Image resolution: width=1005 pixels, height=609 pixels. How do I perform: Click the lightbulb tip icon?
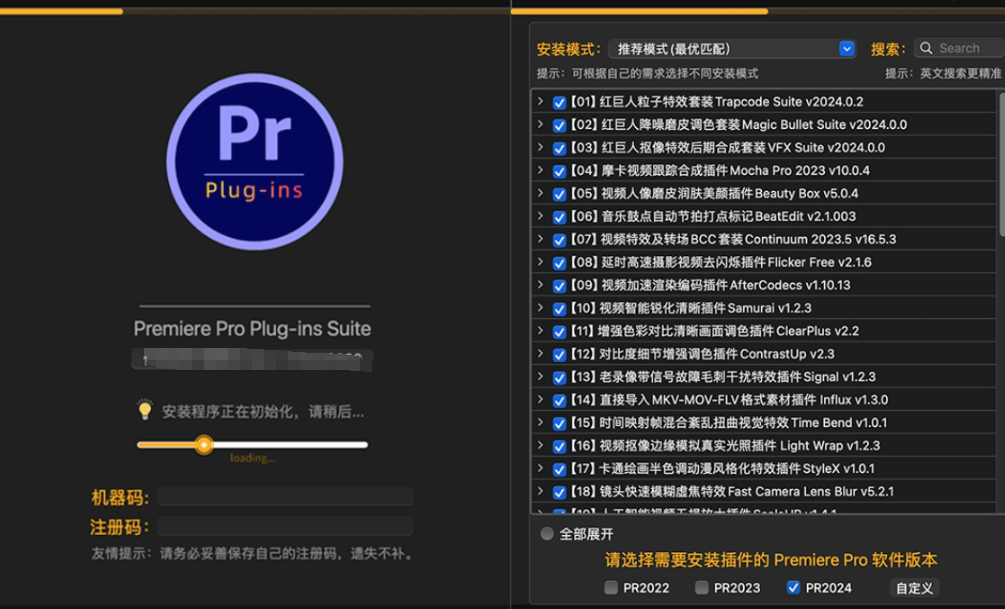tap(145, 410)
